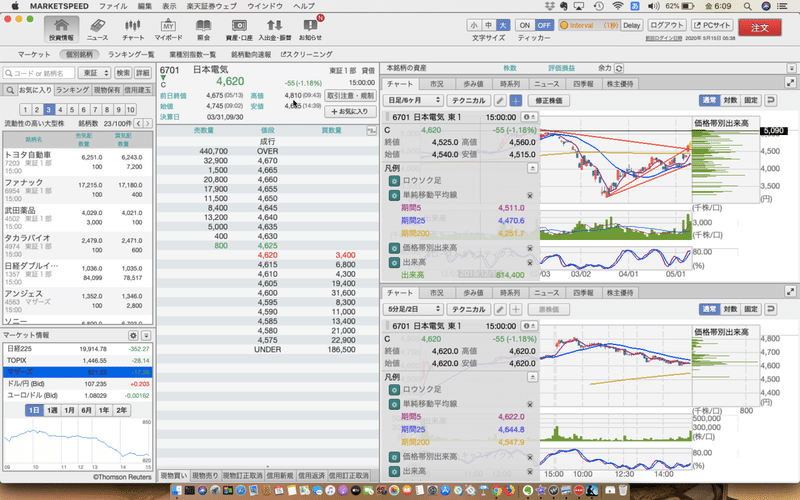Collapse the 凡例 legend in lower chart
Viewport: 800px width, 500px height.
tap(532, 377)
